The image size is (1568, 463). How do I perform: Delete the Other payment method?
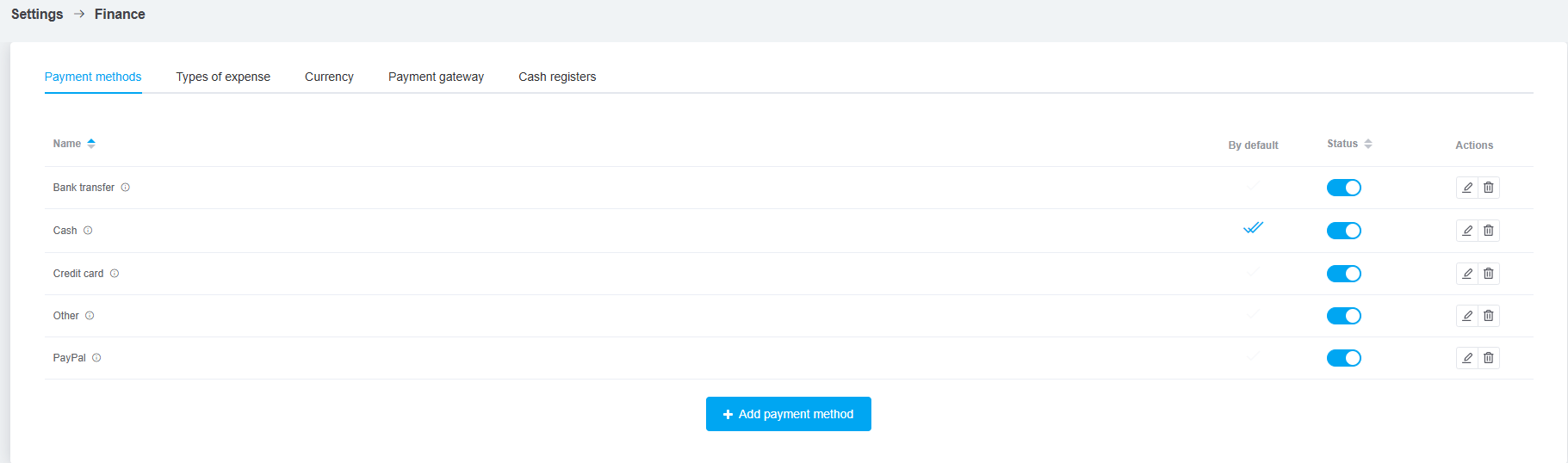(x=1489, y=316)
